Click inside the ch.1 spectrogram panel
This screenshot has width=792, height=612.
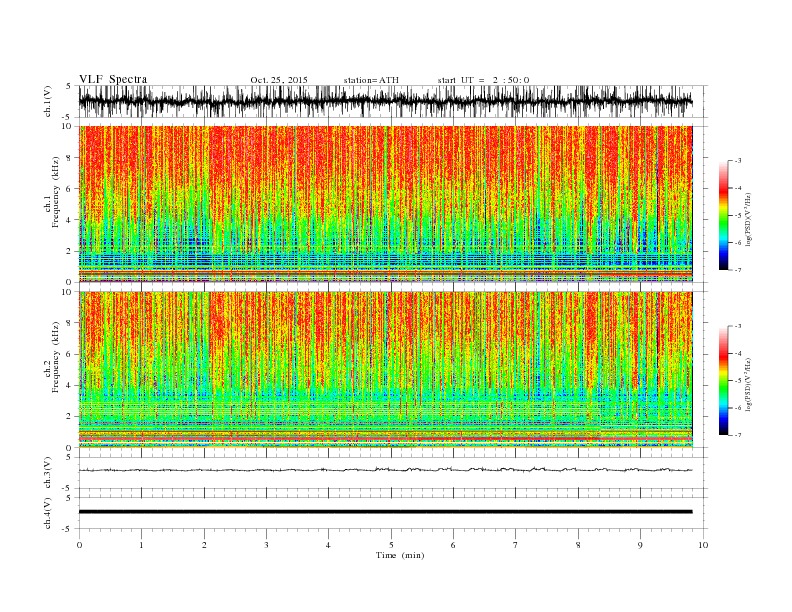tap(385, 204)
